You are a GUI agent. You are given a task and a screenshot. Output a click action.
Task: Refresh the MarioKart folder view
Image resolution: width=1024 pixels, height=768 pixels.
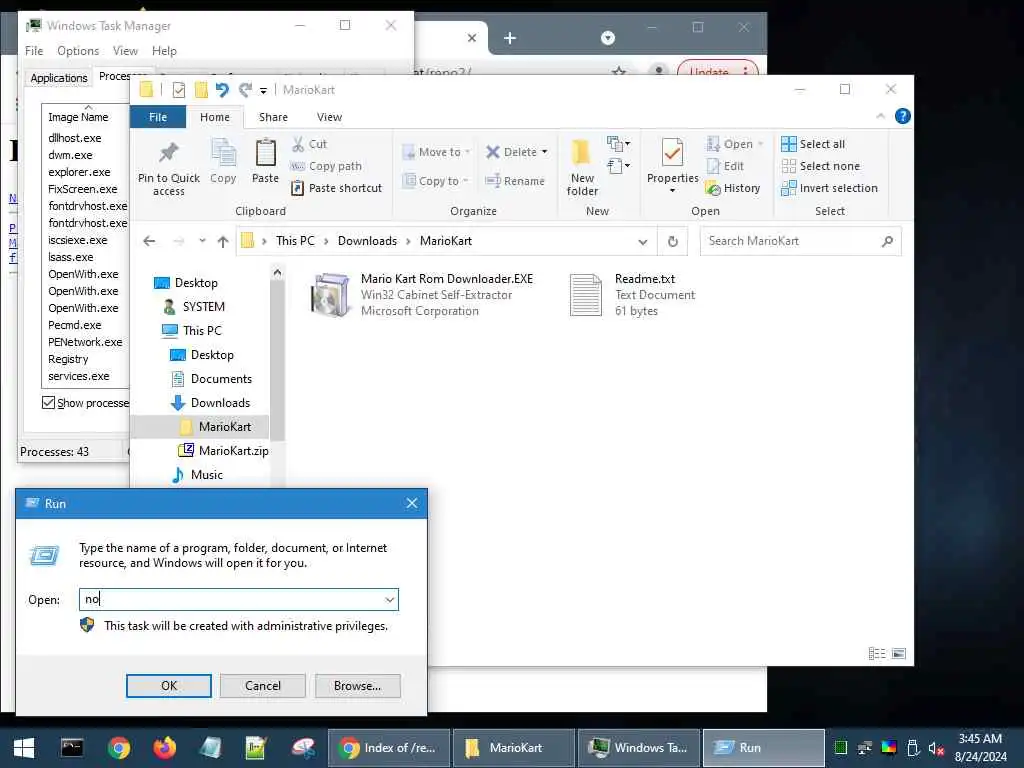pyautogui.click(x=673, y=241)
